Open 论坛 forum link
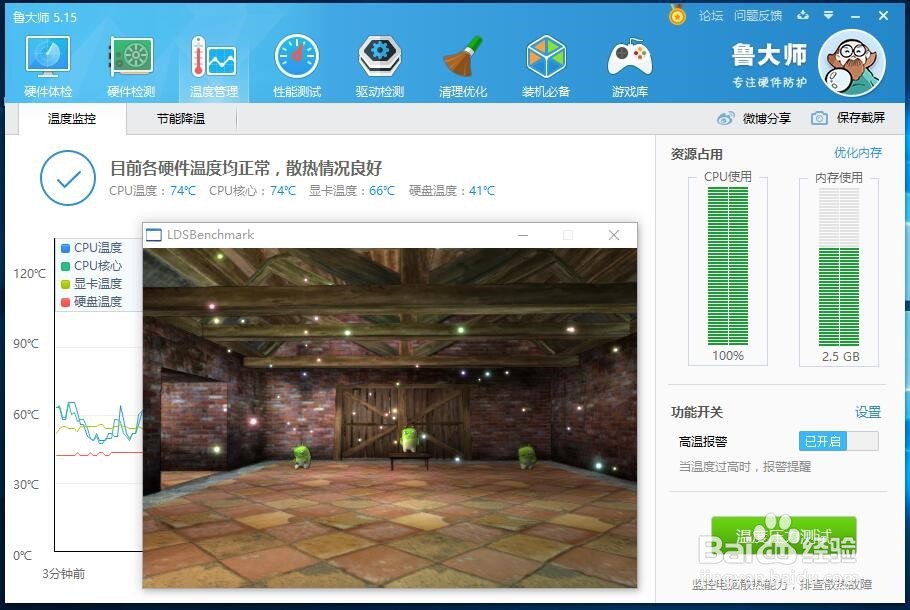This screenshot has height=610, width=910. pyautogui.click(x=711, y=16)
